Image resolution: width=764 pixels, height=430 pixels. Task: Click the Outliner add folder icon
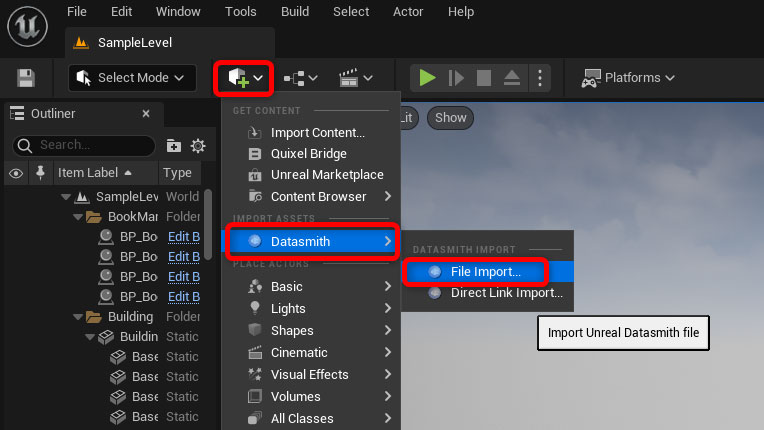pyautogui.click(x=173, y=146)
